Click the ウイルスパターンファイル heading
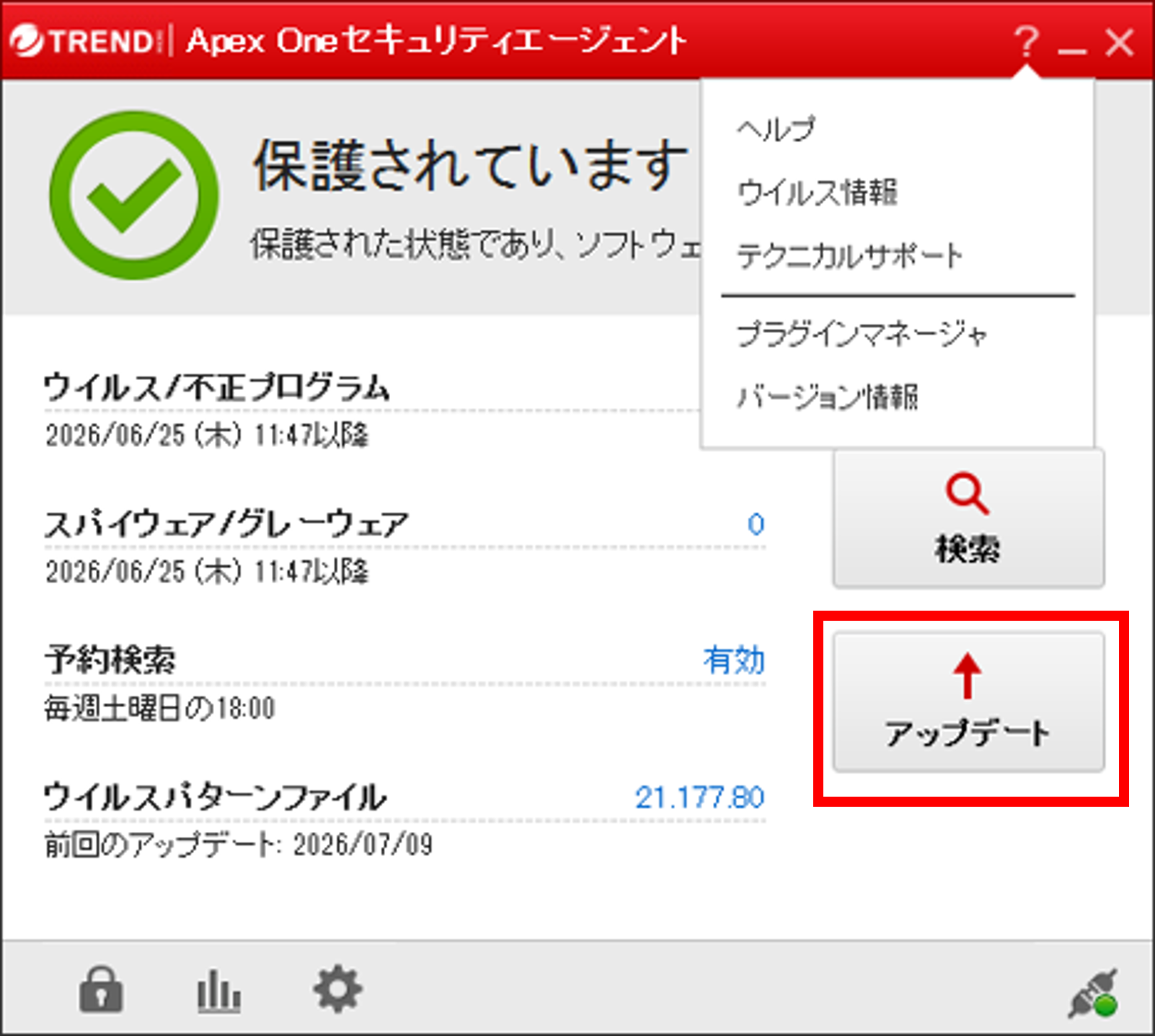 tap(215, 797)
